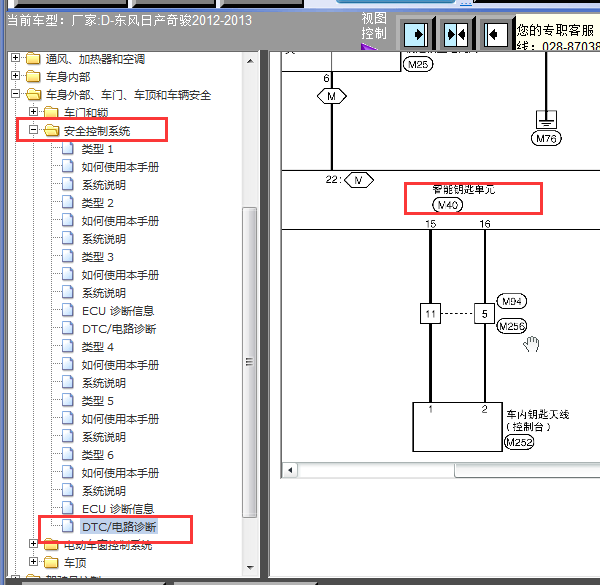Click the M256 connector label
The height and width of the screenshot is (585, 600).
pyautogui.click(x=512, y=326)
